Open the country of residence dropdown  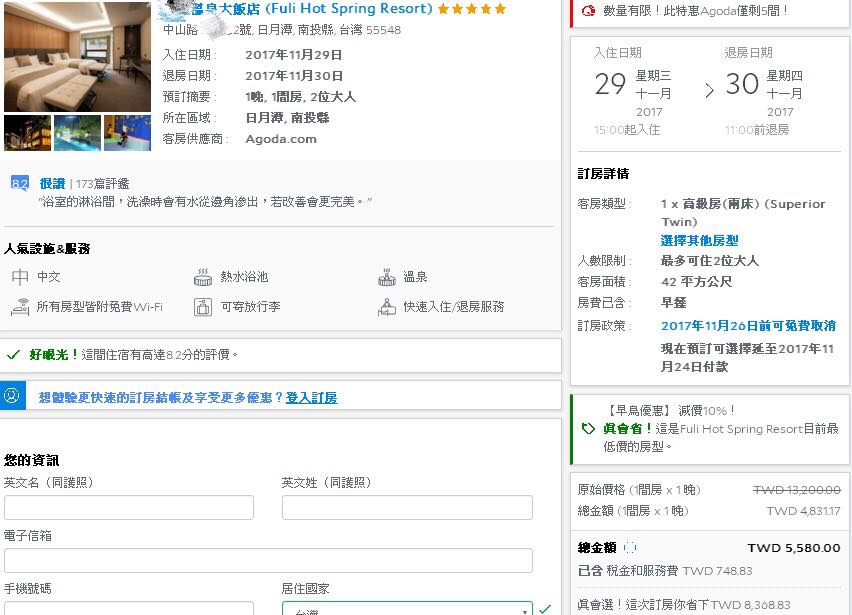(x=407, y=608)
